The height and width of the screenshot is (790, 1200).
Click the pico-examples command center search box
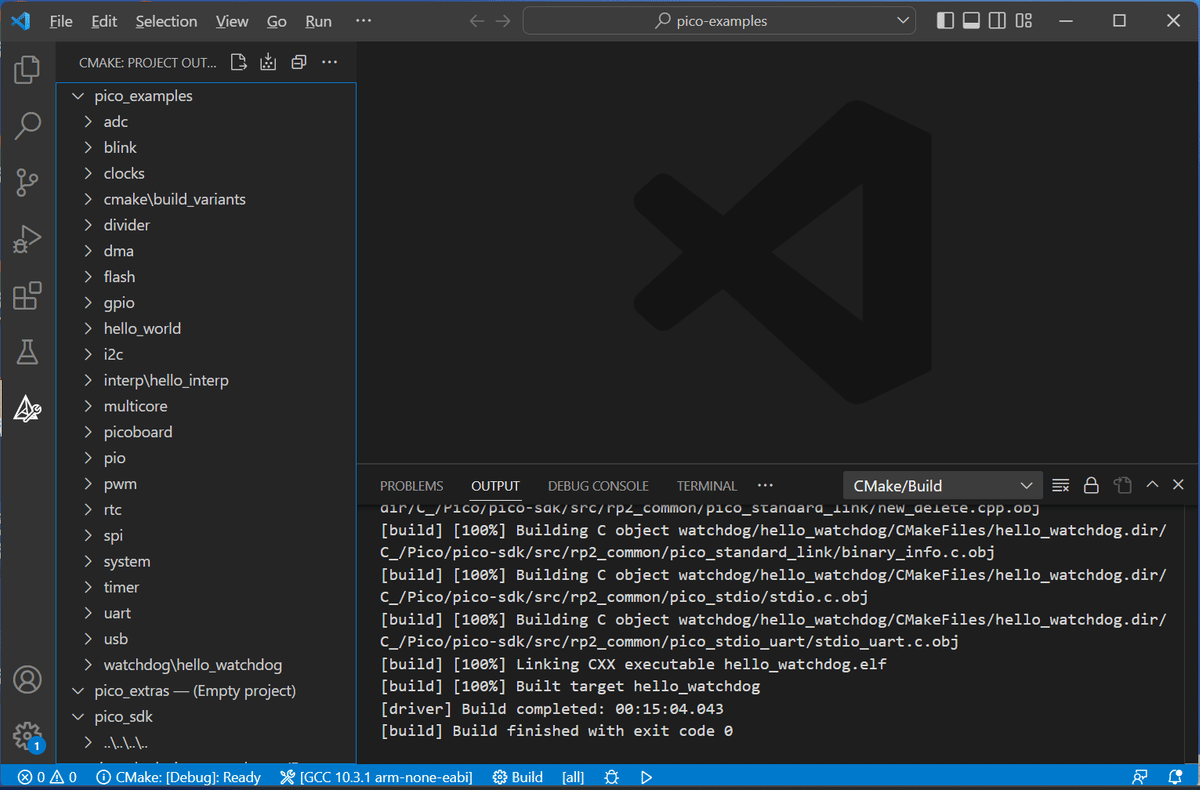719,21
